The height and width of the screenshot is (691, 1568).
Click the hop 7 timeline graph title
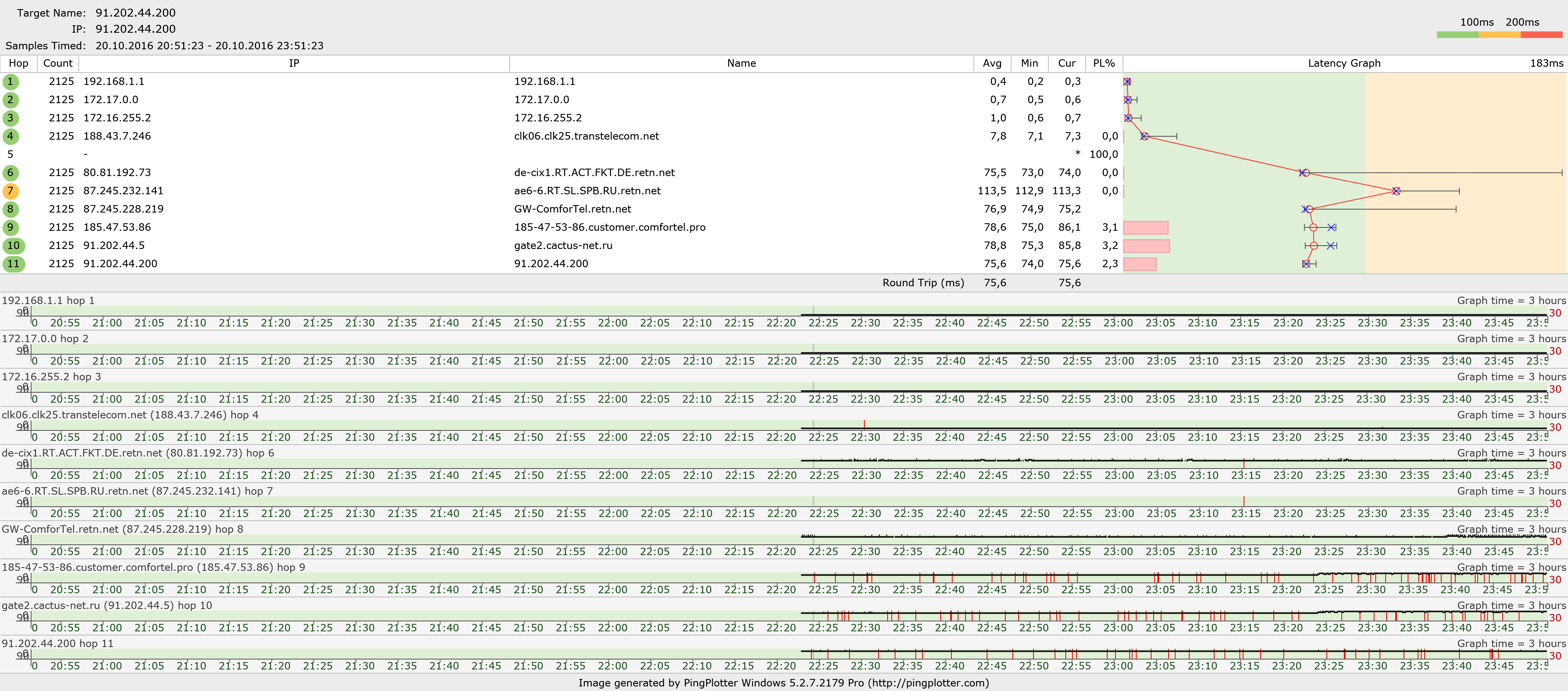pos(137,491)
